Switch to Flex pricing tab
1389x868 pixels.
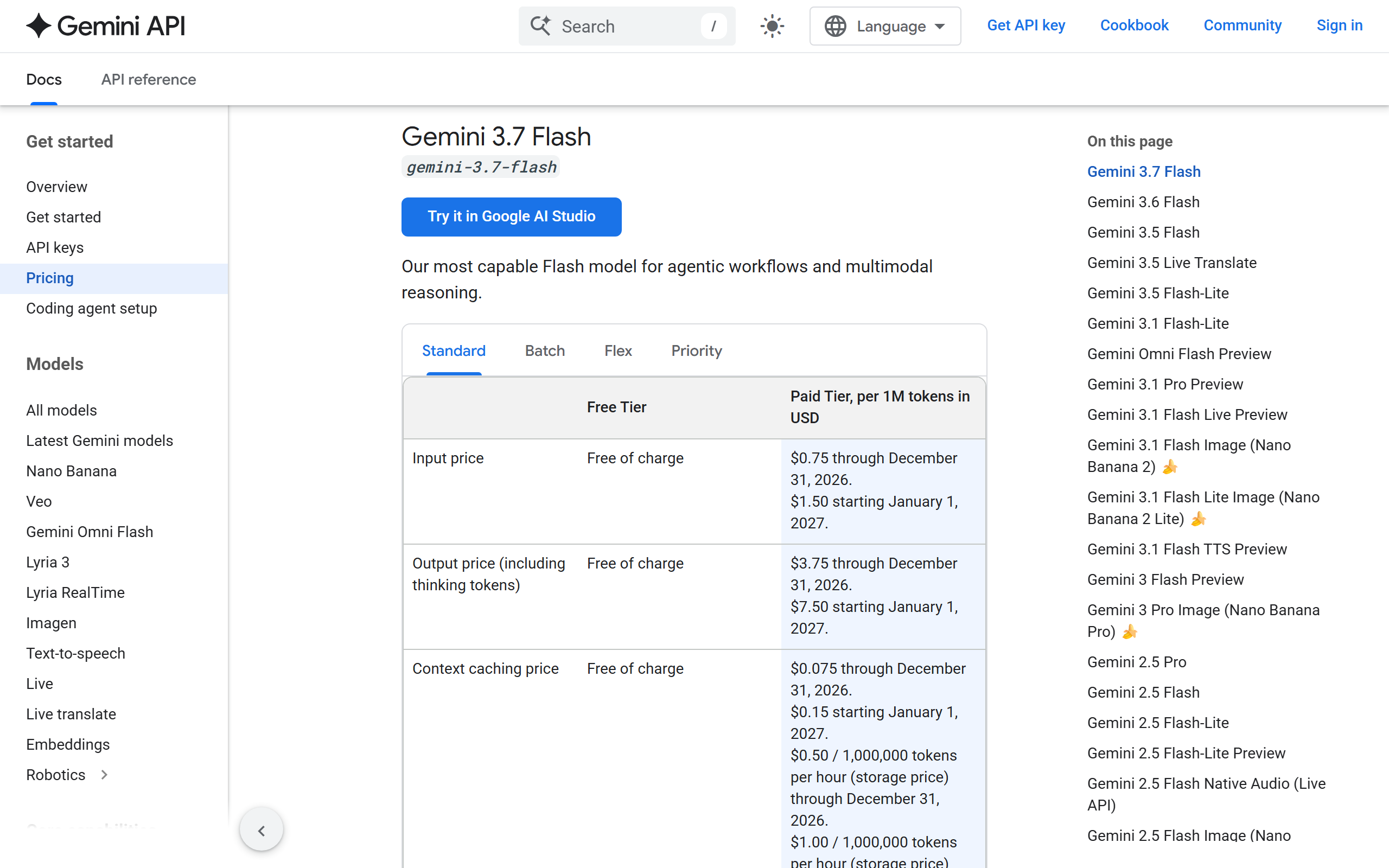[618, 351]
